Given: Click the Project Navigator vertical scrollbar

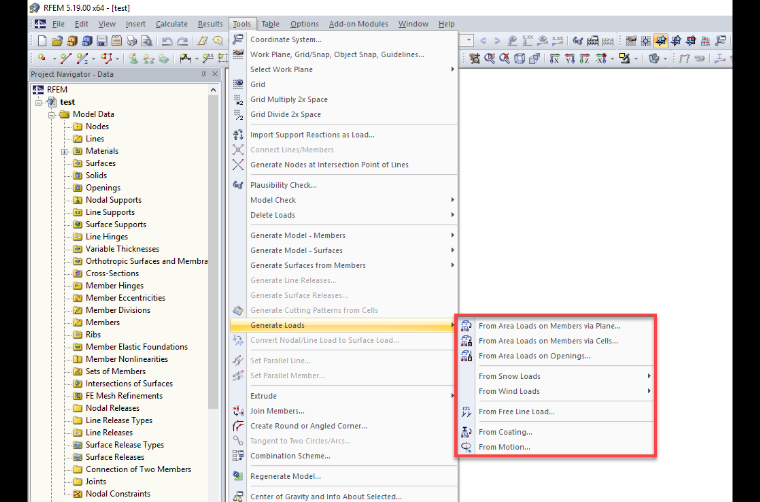Looking at the screenshot, I should 213,252.
